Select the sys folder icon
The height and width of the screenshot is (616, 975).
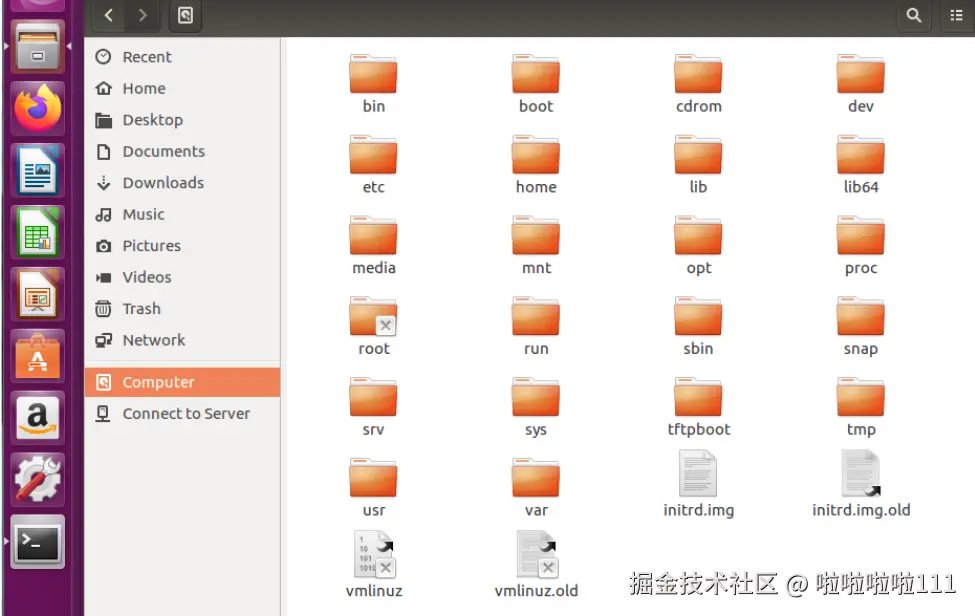pyautogui.click(x=535, y=397)
